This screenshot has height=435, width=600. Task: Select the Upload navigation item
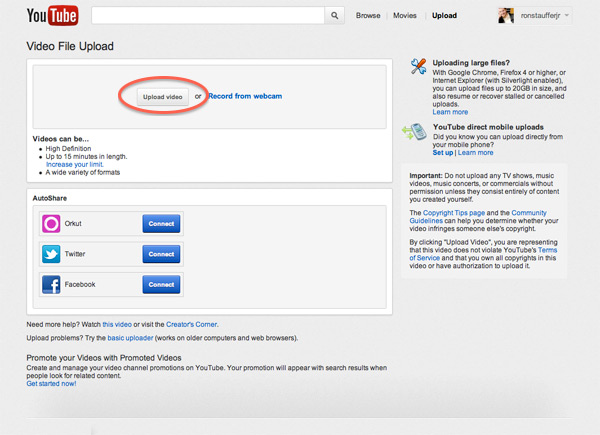[444, 16]
